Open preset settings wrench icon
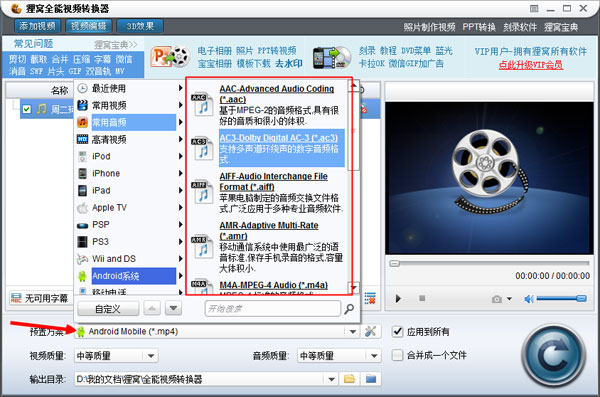This screenshot has width=600, height=397. (370, 332)
